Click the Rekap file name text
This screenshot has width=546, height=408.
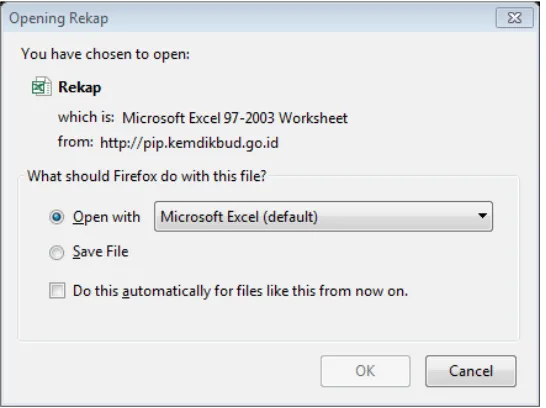coord(80,87)
